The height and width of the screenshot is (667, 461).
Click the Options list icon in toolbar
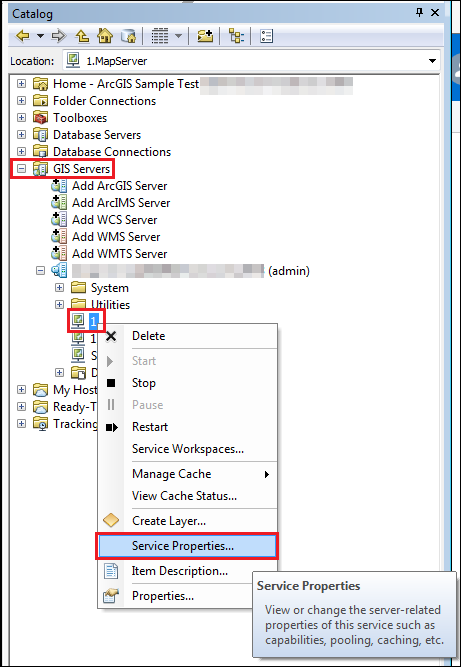[266, 36]
